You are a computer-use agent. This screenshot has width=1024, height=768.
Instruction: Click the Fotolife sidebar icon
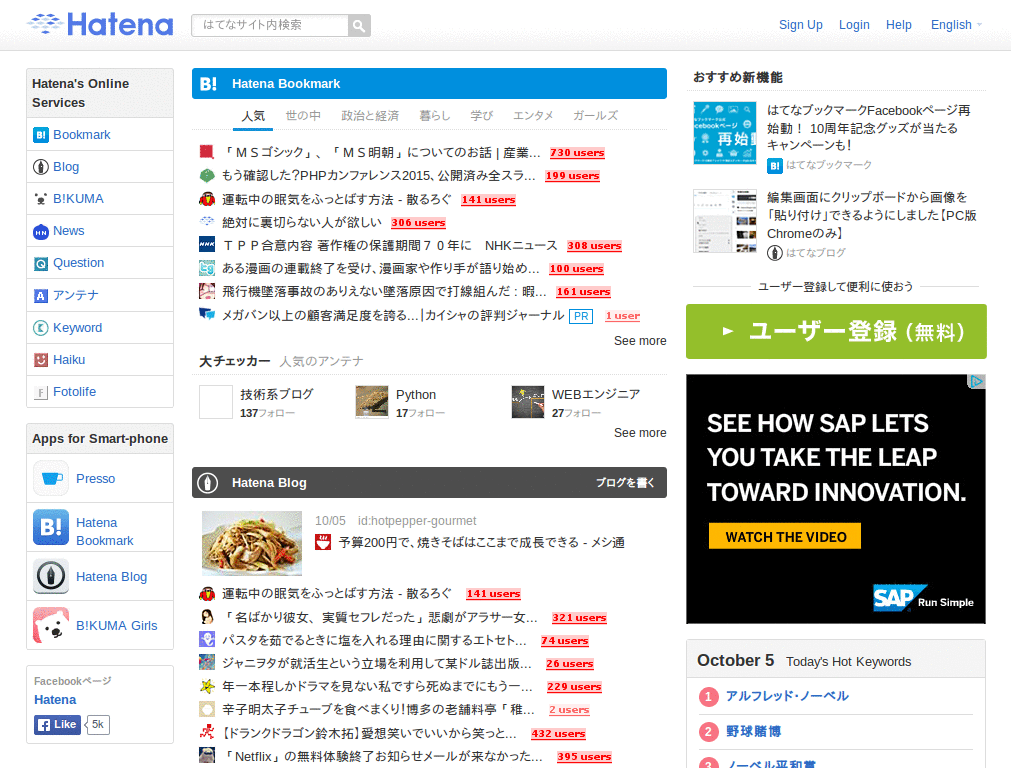tap(40, 392)
